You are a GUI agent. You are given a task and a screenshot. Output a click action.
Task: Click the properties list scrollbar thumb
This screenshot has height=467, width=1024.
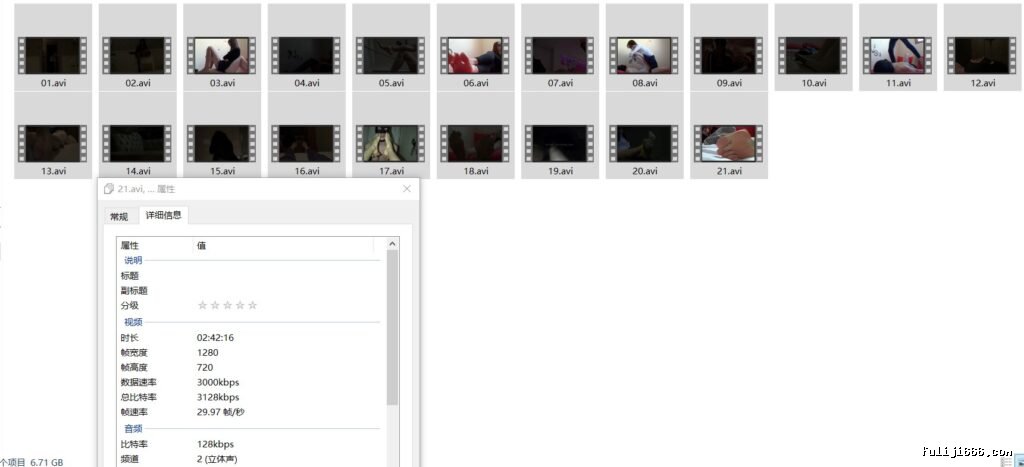[x=392, y=327]
